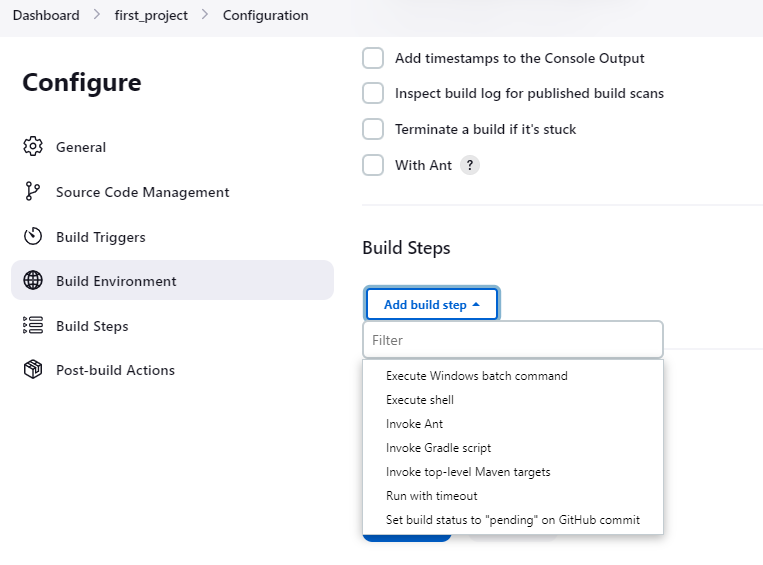Open first_project breadcrumb link
The height and width of the screenshot is (565, 763).
tap(151, 16)
